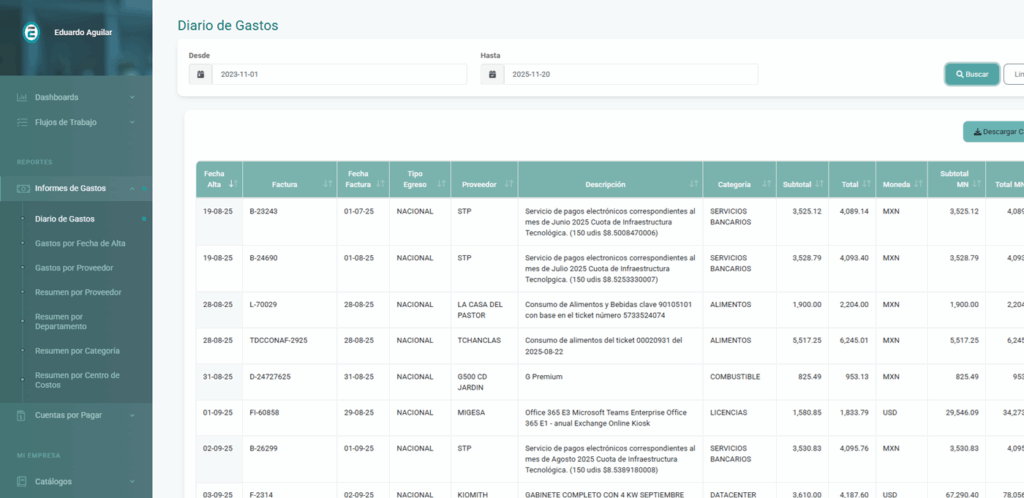Click the Cuentas por Pagar icon
Image resolution: width=1024 pixels, height=498 pixels.
pos(22,415)
